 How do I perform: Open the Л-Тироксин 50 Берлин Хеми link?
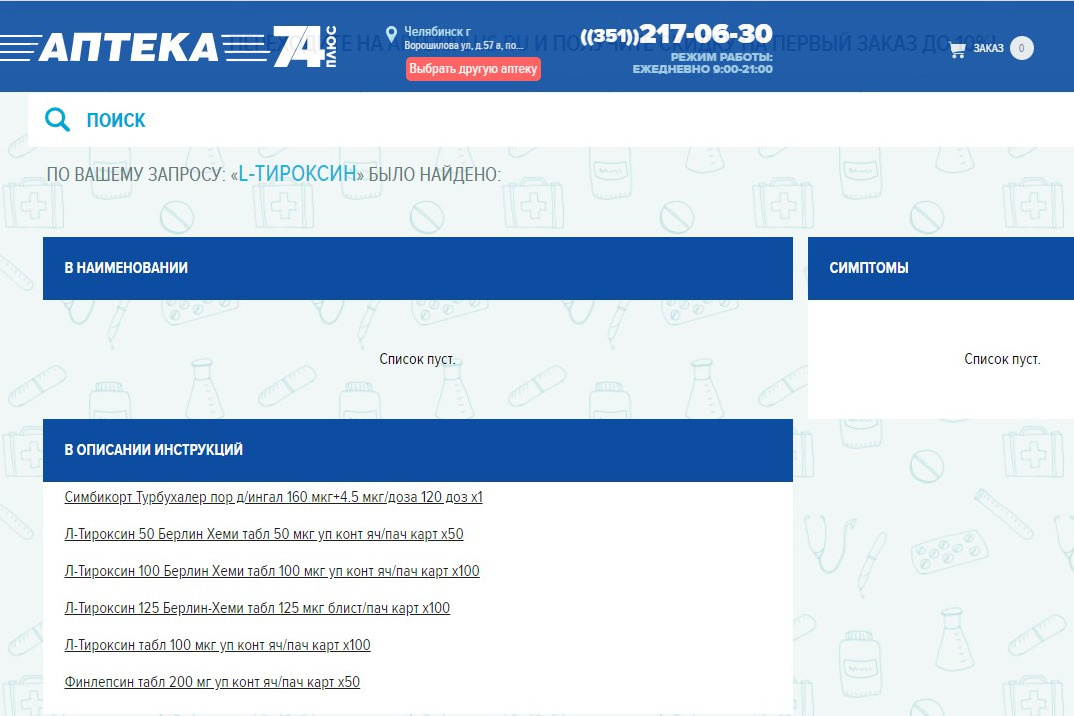(264, 534)
